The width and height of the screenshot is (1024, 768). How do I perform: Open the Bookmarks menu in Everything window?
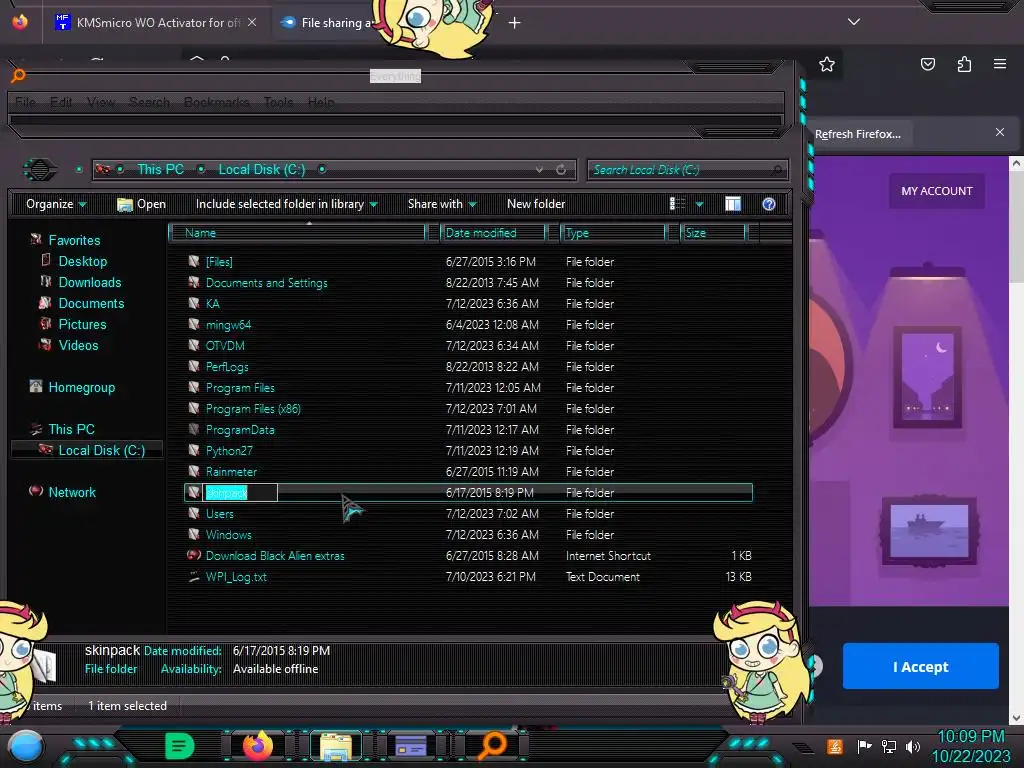[216, 103]
